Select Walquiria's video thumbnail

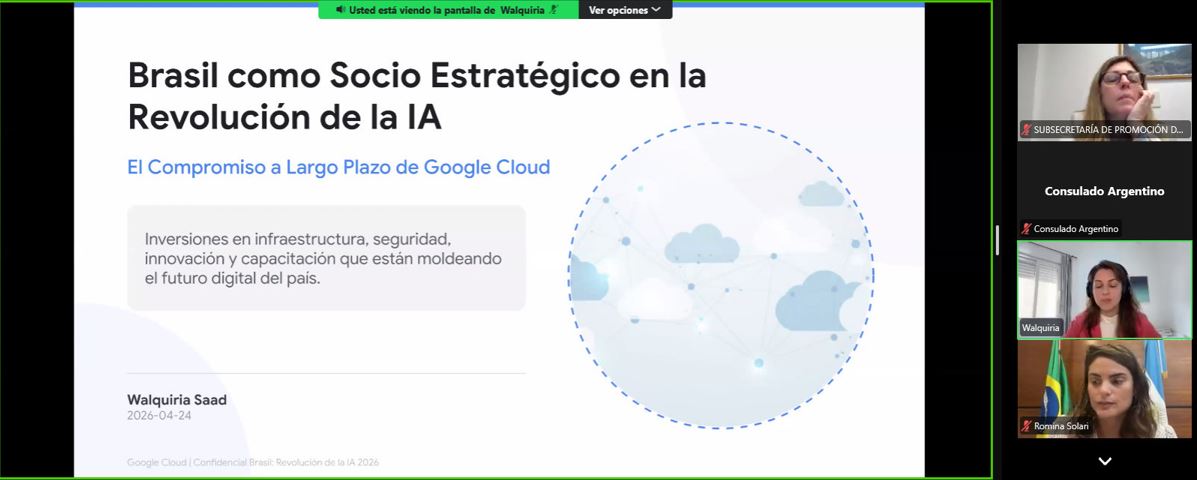[x=1104, y=289]
